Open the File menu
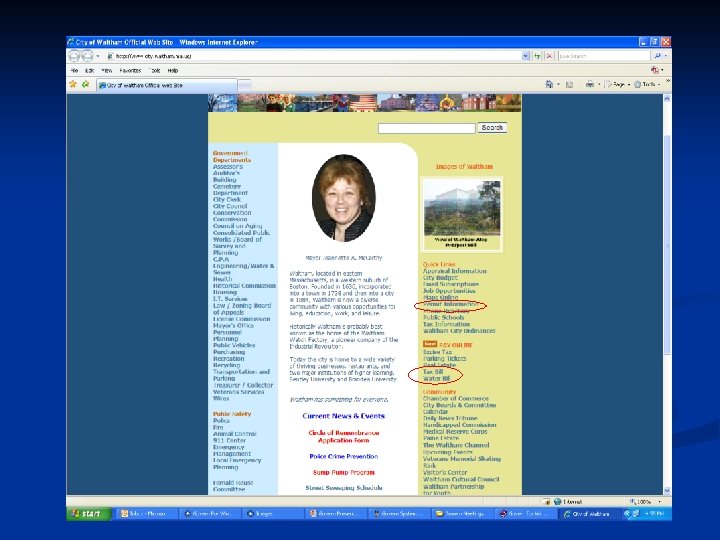 pos(74,71)
